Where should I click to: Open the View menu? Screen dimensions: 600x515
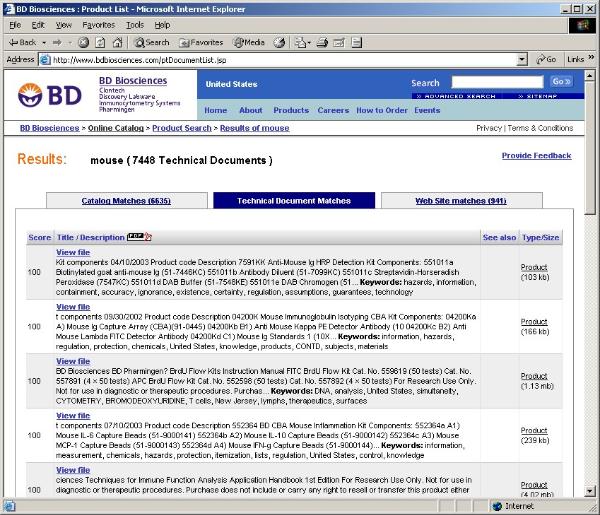point(64,25)
